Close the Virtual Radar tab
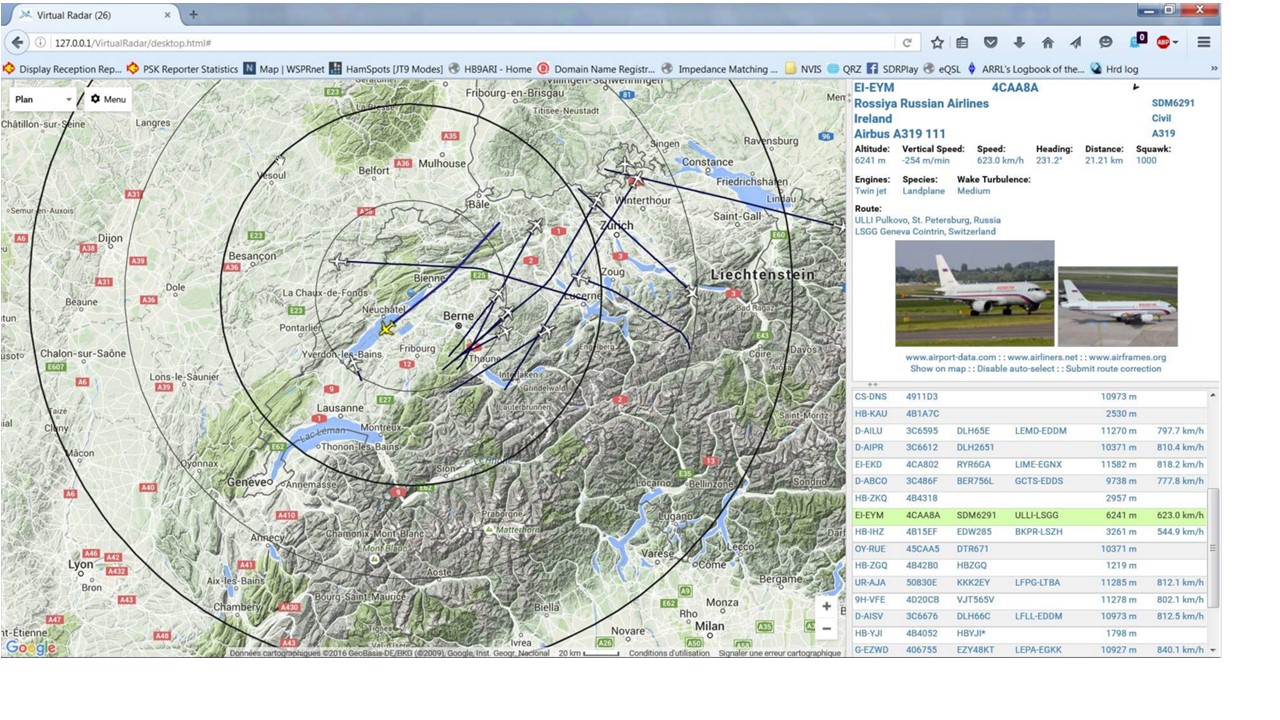This screenshot has width=1280, height=720. coord(165,15)
